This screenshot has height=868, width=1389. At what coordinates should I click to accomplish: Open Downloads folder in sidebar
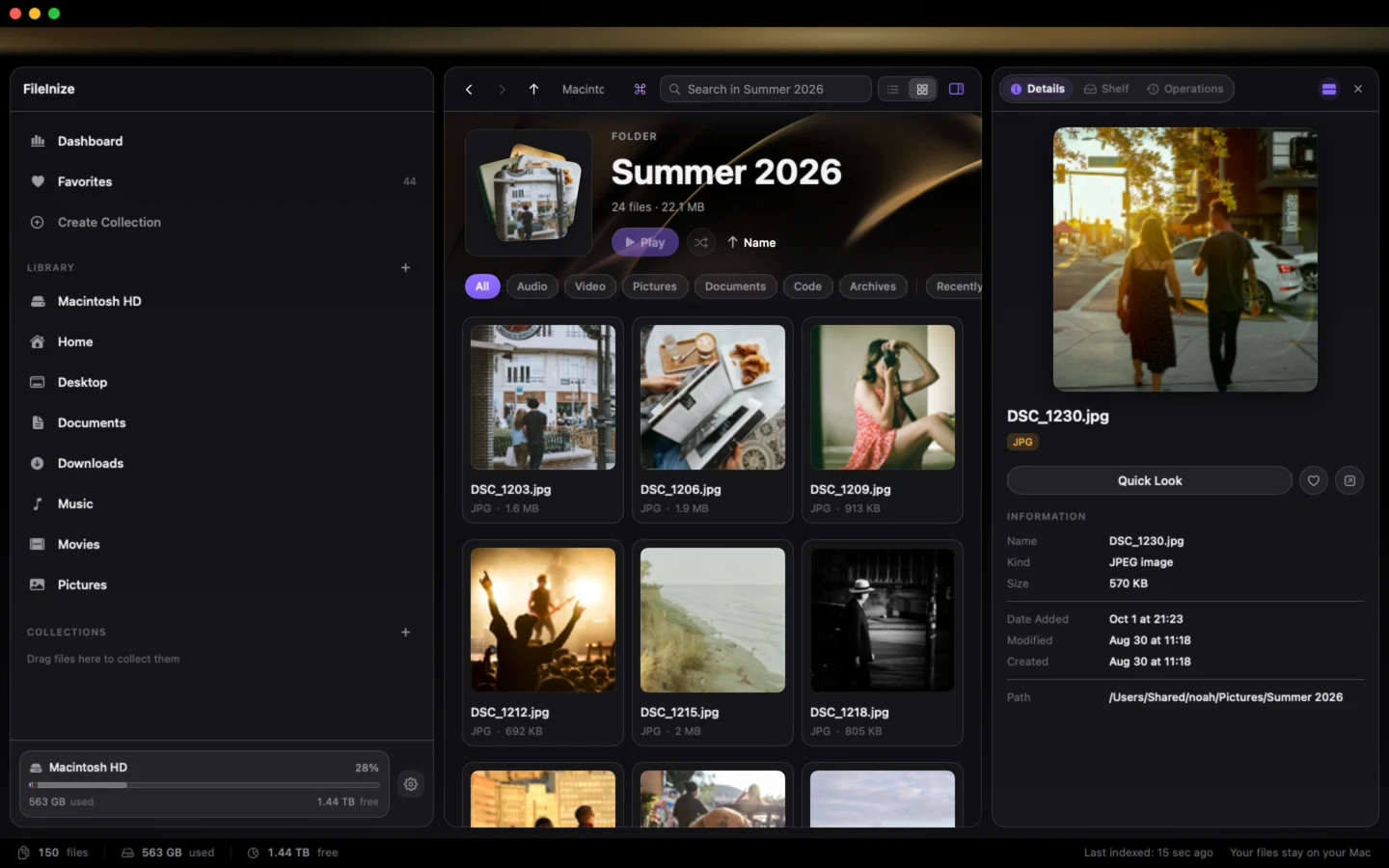pyautogui.click(x=222, y=463)
